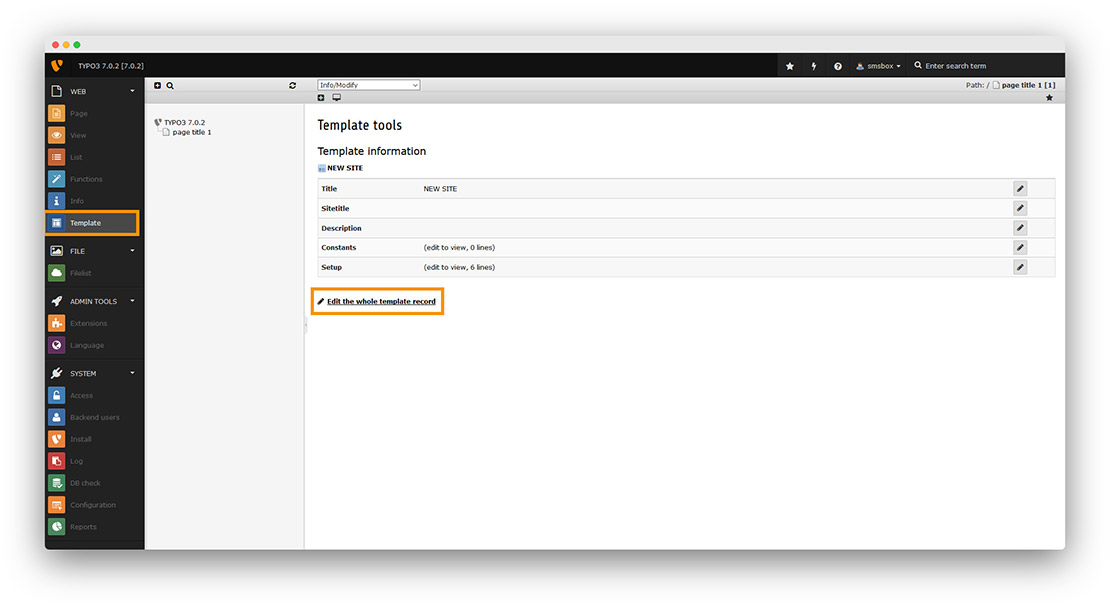
Task: Open the Install tool
Action: (x=92, y=438)
